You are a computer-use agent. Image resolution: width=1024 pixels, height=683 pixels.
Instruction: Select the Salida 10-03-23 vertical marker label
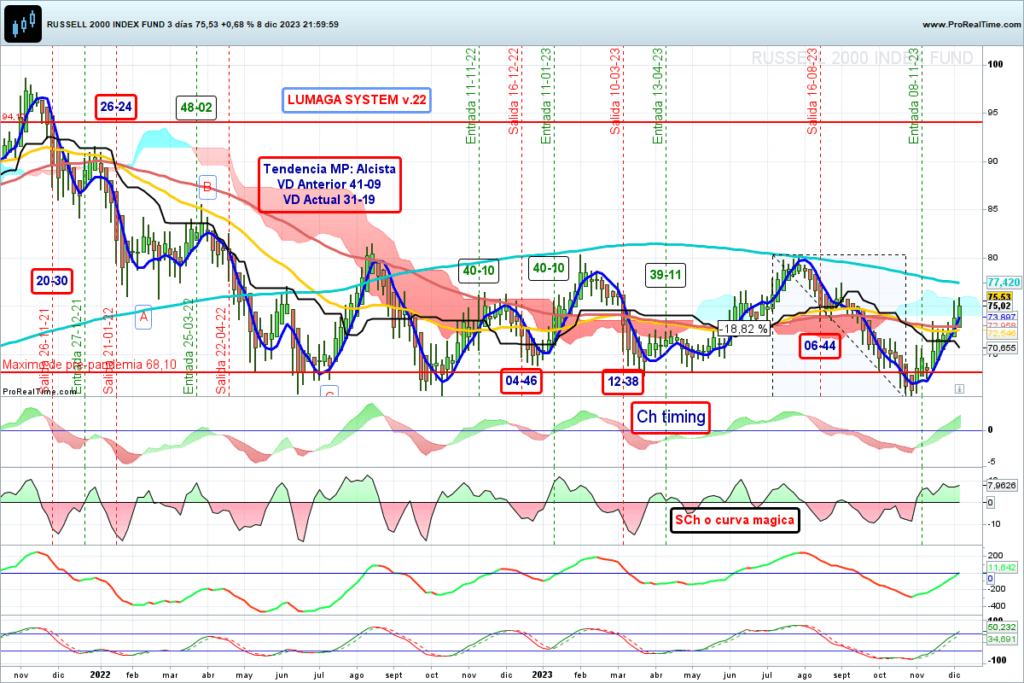point(615,91)
